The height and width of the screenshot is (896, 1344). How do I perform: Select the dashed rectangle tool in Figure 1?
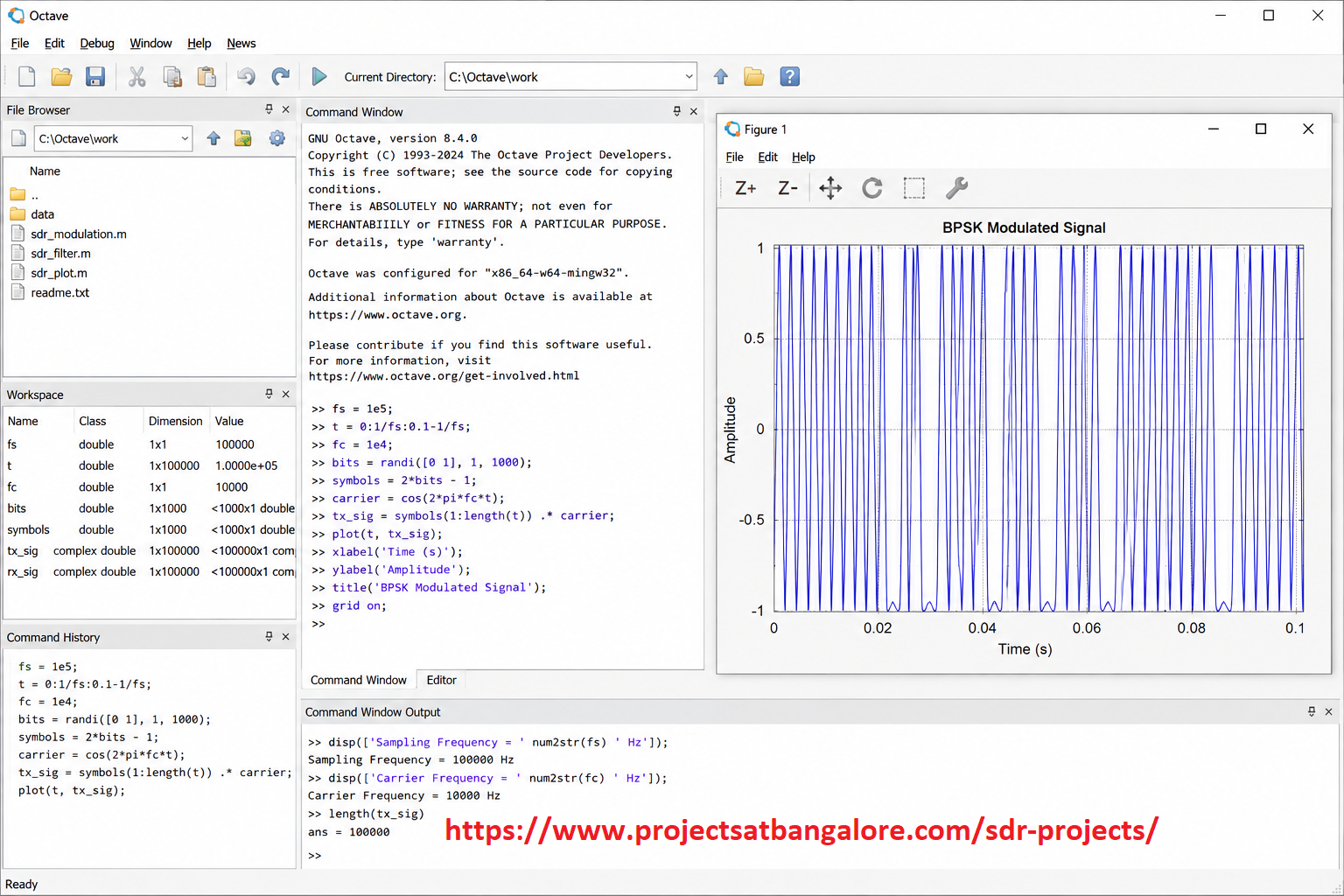coord(914,188)
